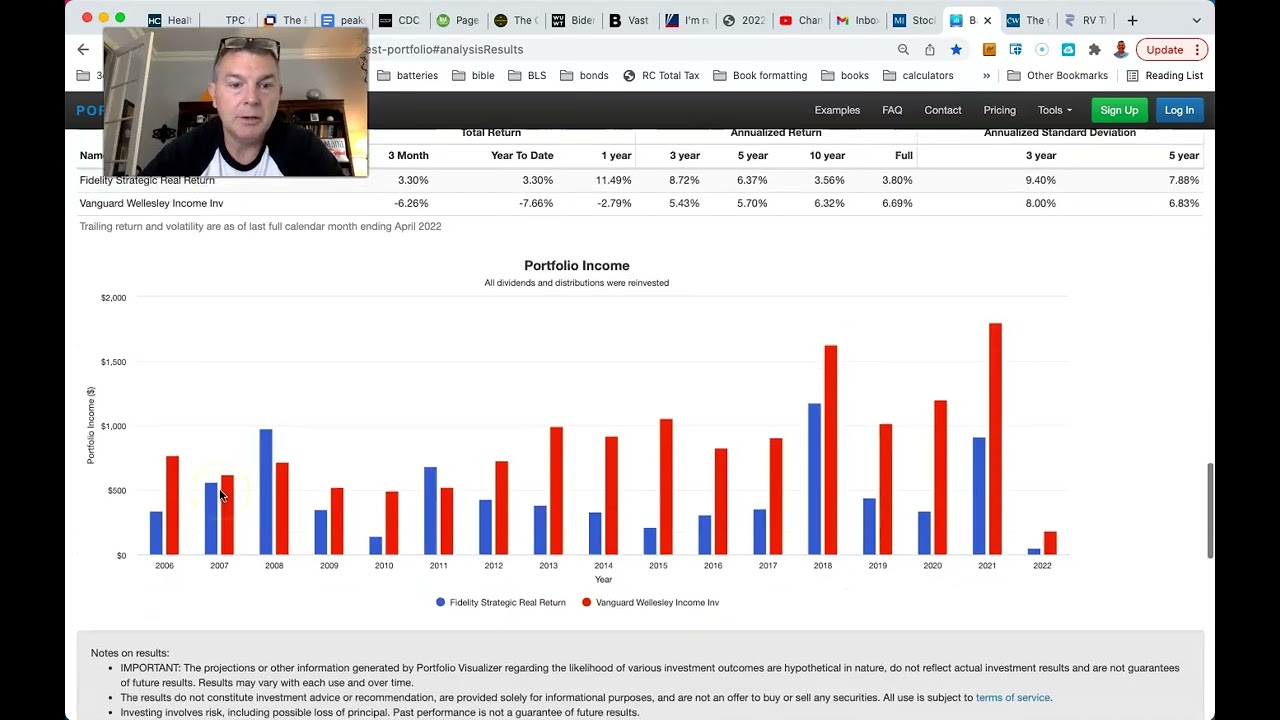The width and height of the screenshot is (1280, 720).
Task: Switch to the CDC tab
Action: 399,20
